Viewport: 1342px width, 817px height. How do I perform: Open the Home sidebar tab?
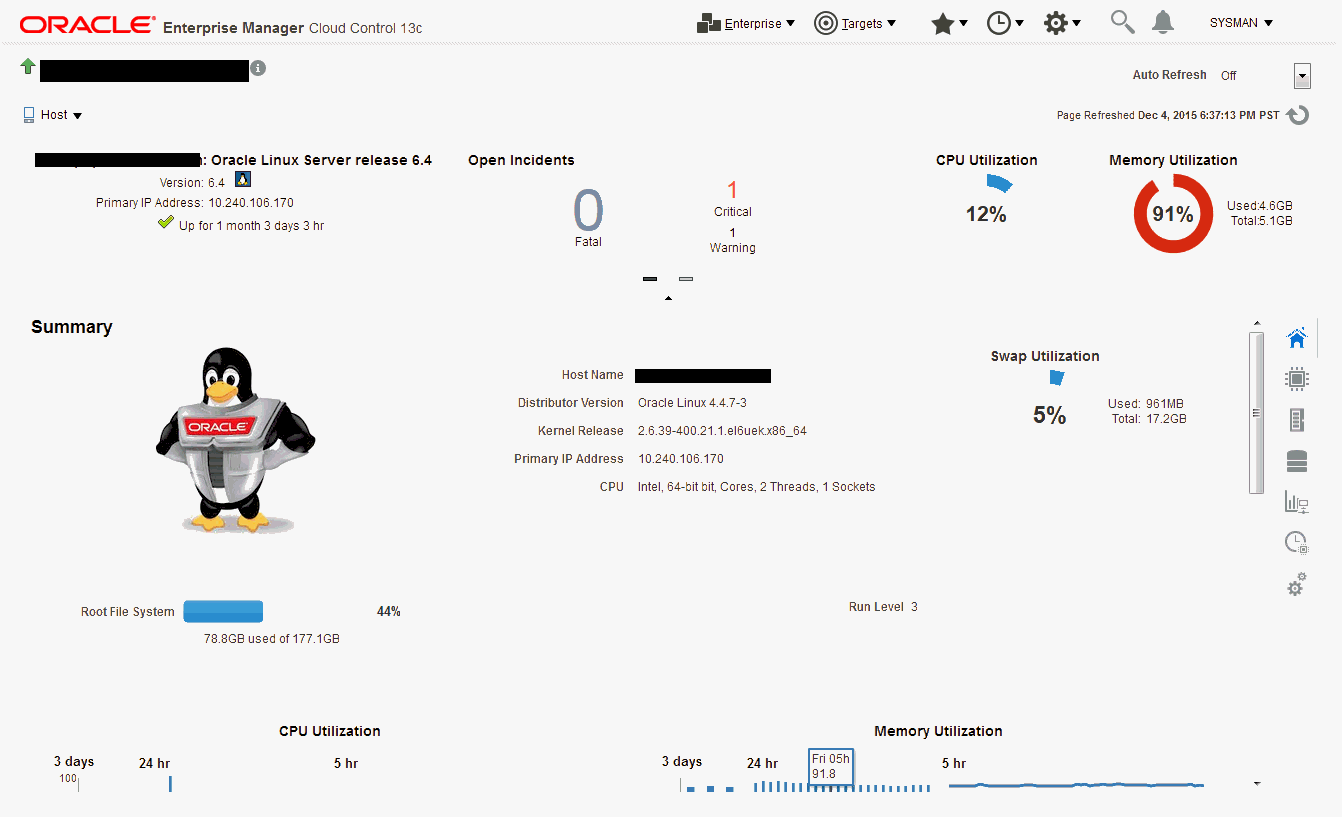[1297, 338]
